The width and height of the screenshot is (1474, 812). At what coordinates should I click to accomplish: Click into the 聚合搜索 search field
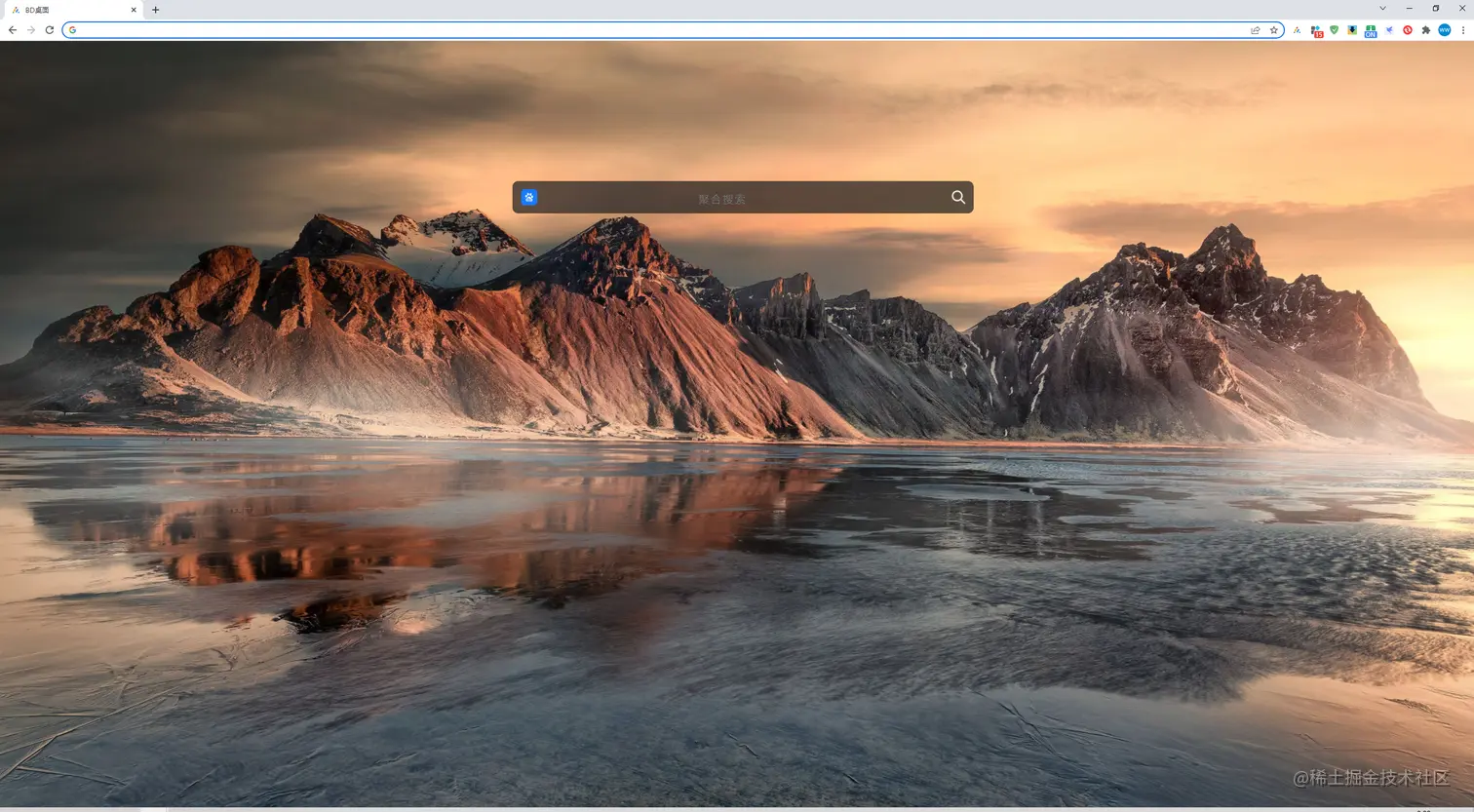click(x=743, y=198)
